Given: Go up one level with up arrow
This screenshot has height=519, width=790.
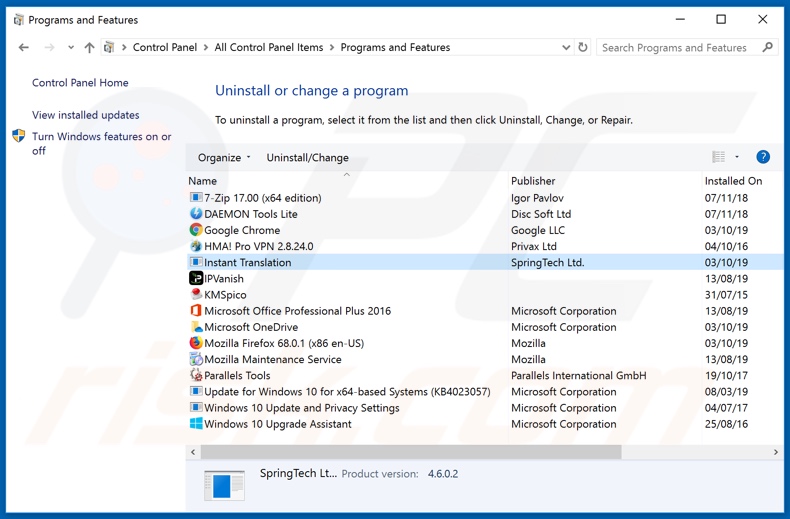Looking at the screenshot, I should [89, 47].
